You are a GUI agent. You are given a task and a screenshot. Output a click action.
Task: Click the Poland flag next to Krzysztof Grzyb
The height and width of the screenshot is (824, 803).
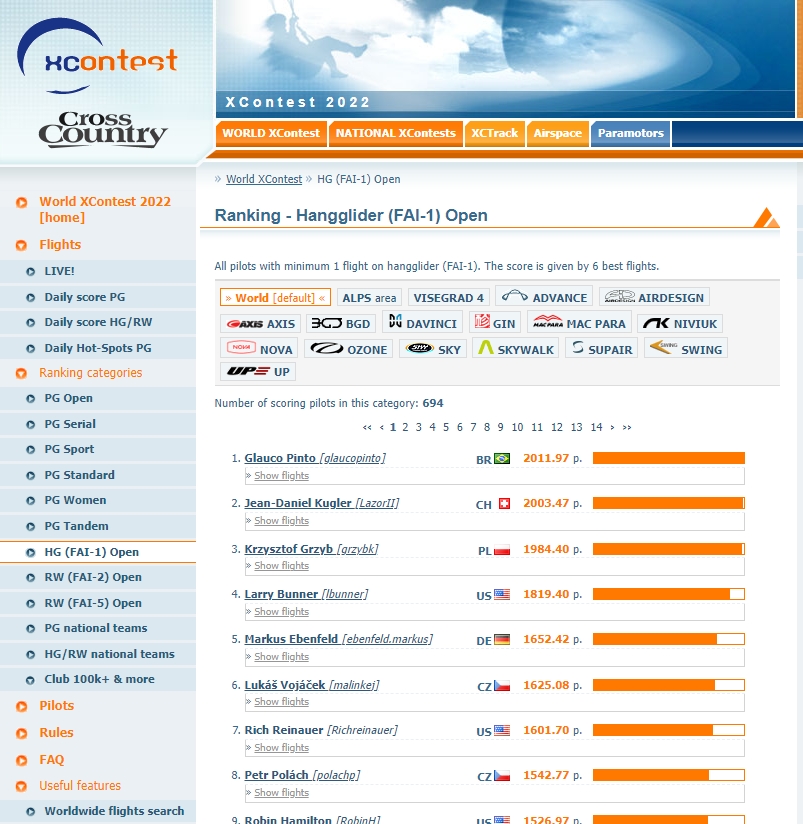coord(502,550)
